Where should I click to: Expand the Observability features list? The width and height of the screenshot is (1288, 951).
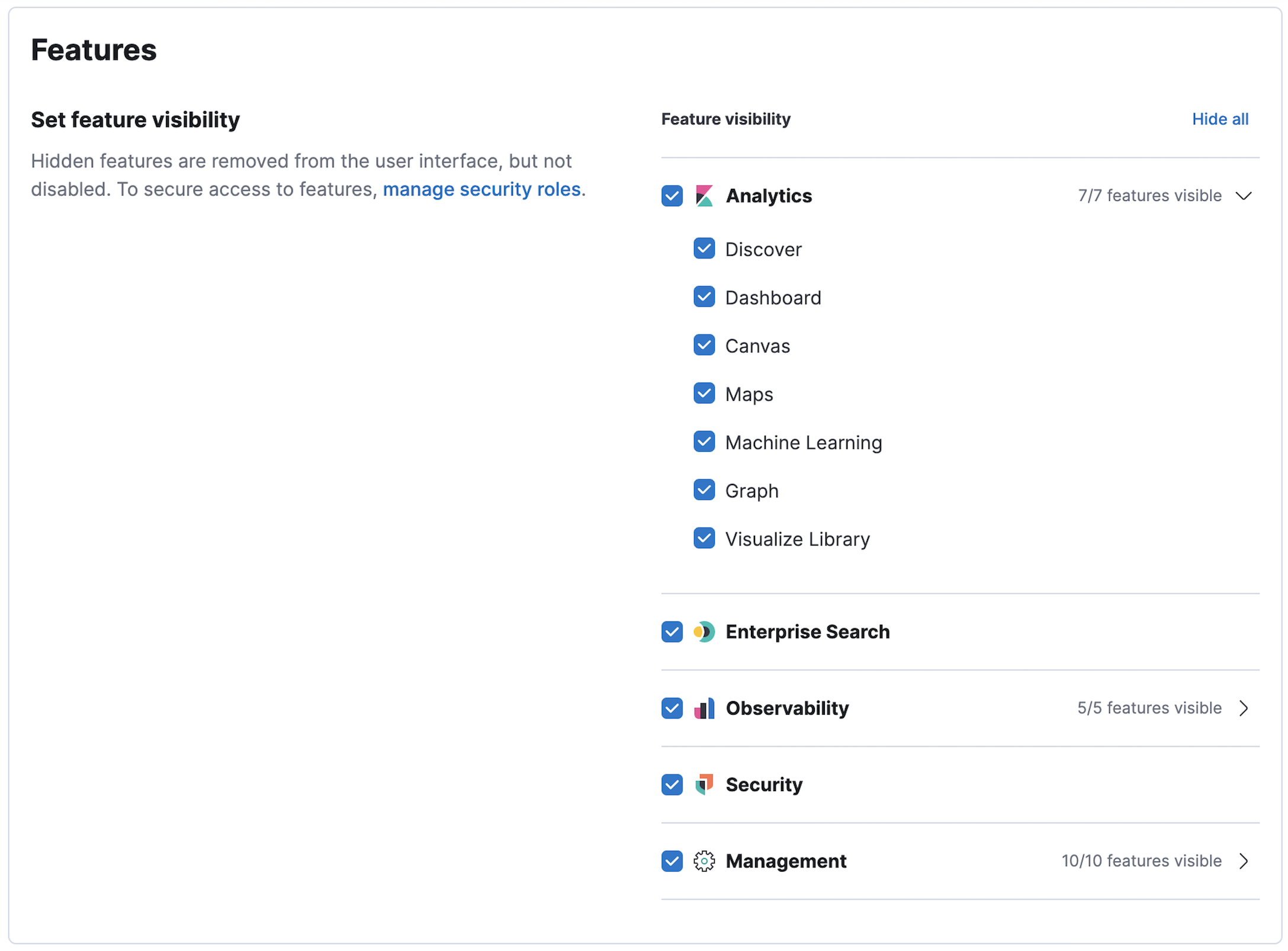click(x=1245, y=708)
